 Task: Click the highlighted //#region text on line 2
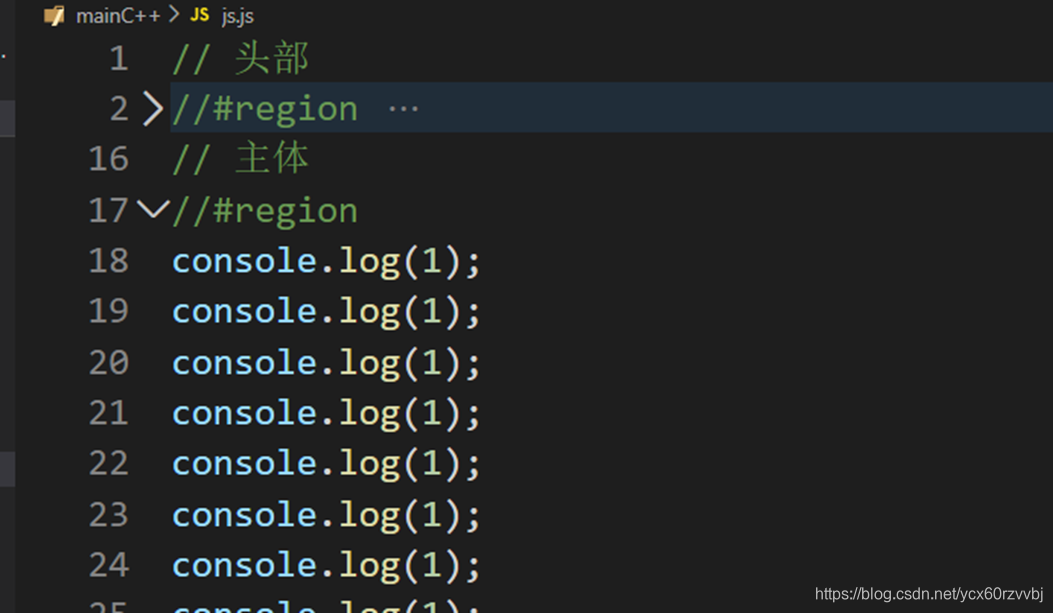(x=264, y=108)
